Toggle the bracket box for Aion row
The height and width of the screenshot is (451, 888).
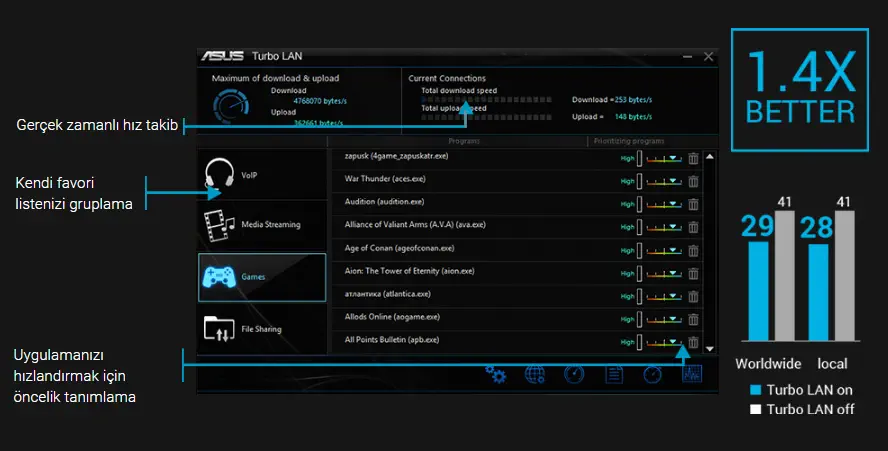coord(640,273)
